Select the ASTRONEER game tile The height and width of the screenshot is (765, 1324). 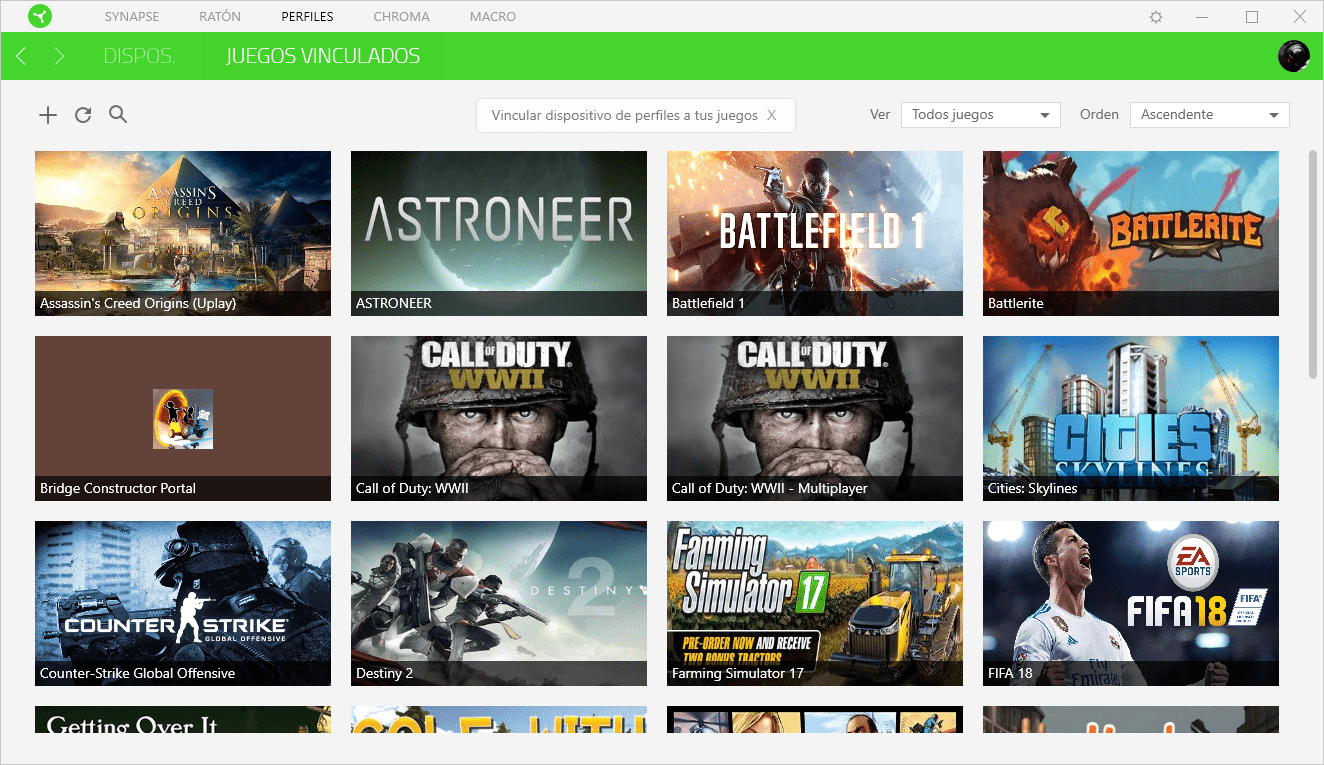coord(499,233)
